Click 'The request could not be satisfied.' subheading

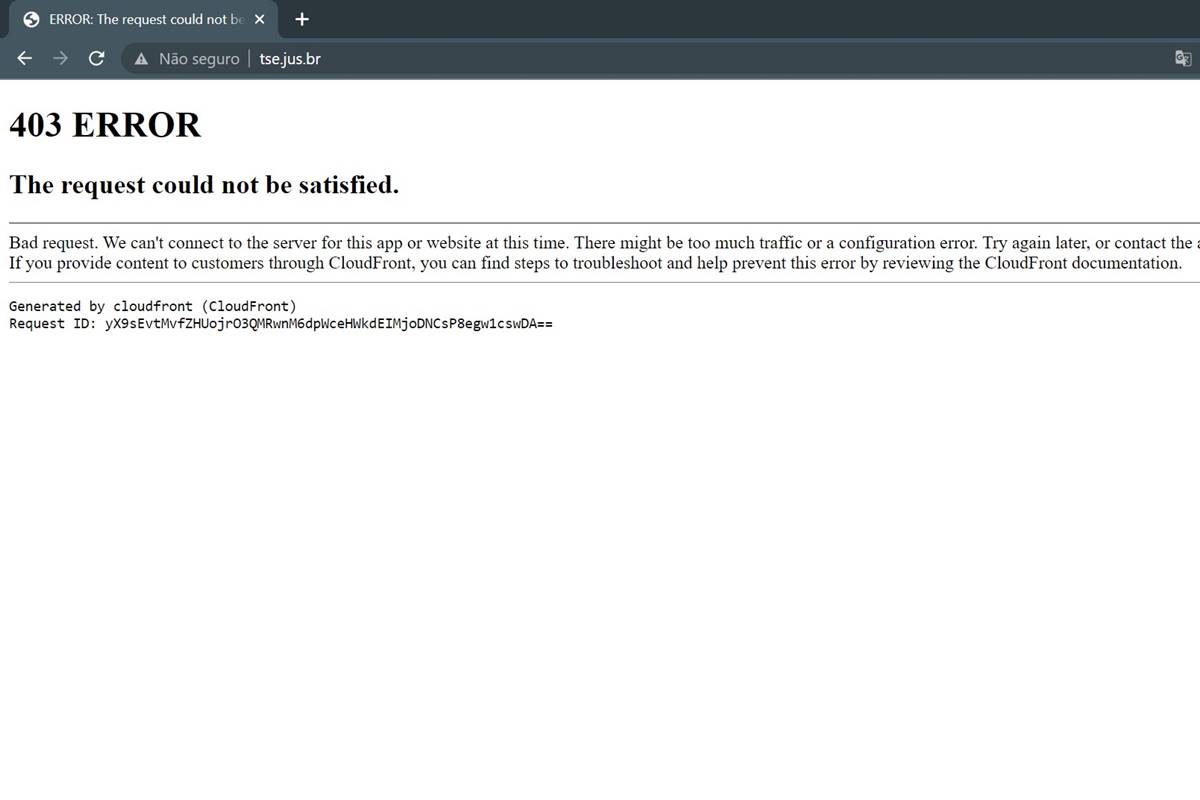[x=204, y=185]
